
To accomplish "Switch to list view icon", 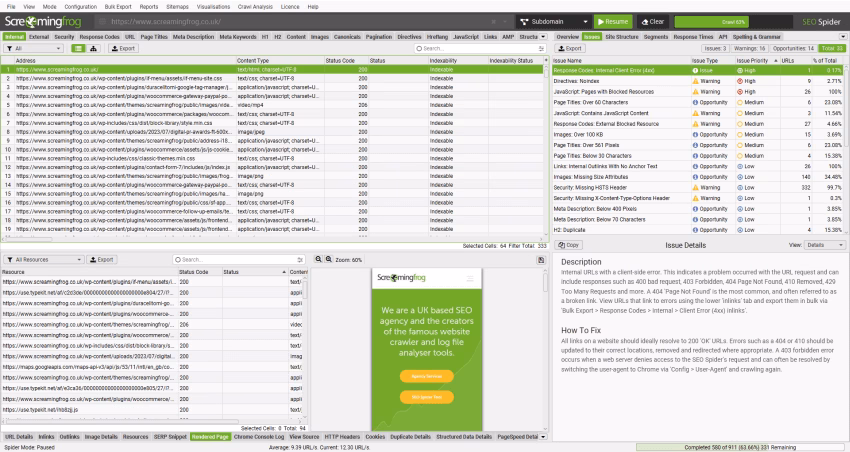I will [77, 48].
